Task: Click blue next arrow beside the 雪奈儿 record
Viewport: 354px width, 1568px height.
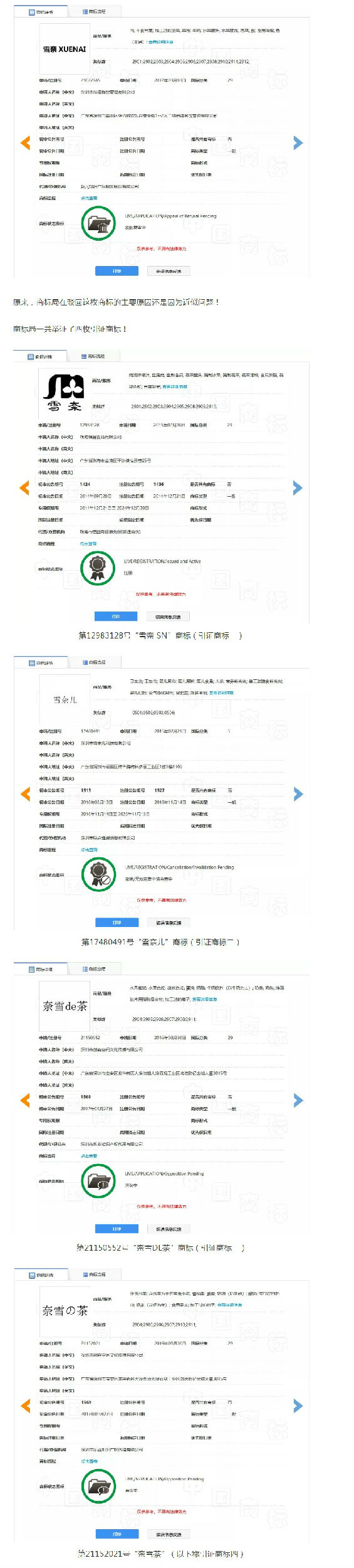Action: click(298, 794)
